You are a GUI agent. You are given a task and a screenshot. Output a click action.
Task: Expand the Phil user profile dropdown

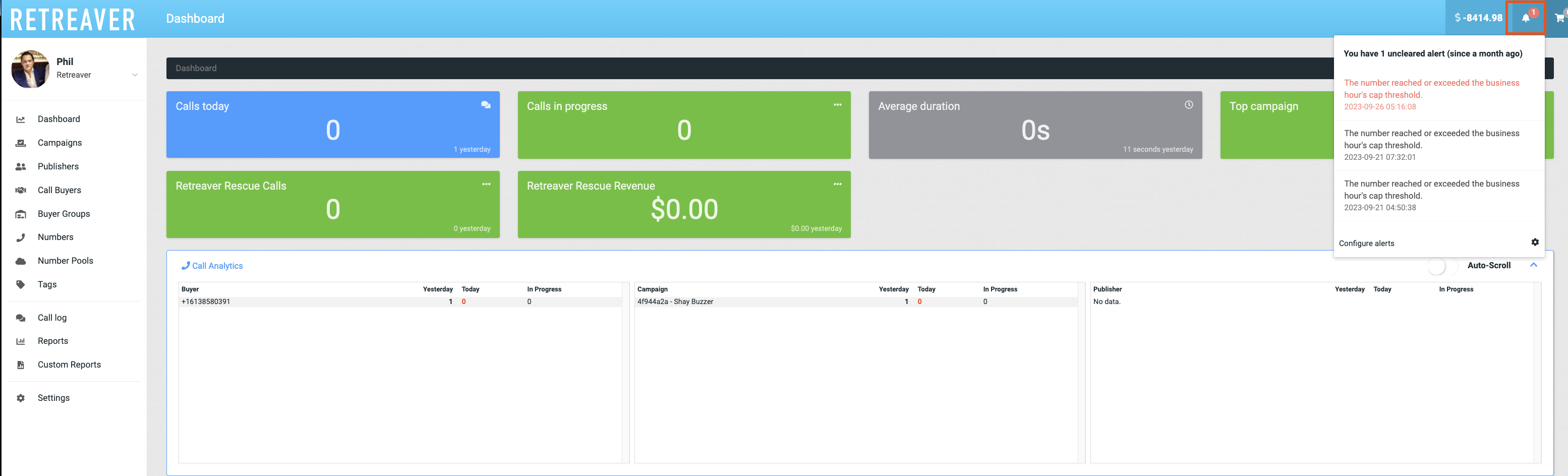pyautogui.click(x=135, y=75)
